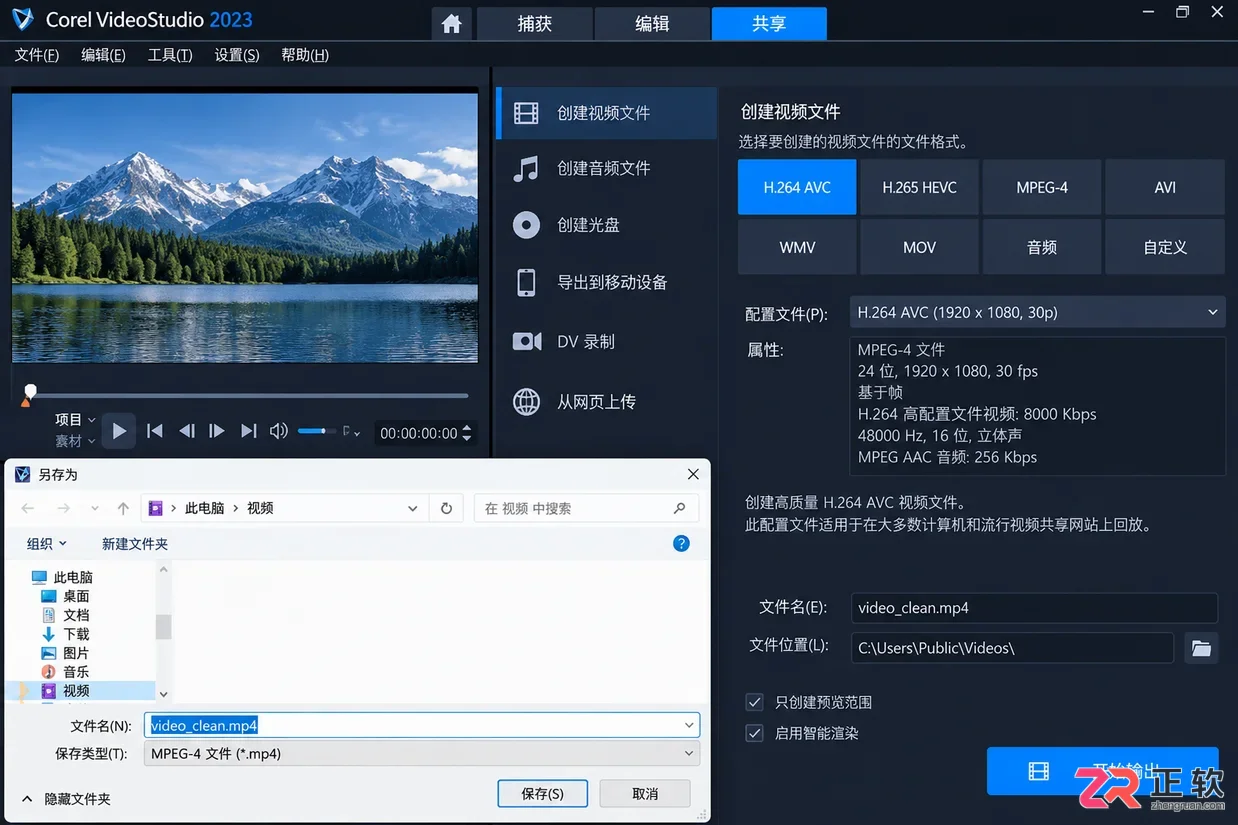Open 从网页上传 globe option
Screen dimensions: 1238x825
coord(606,401)
